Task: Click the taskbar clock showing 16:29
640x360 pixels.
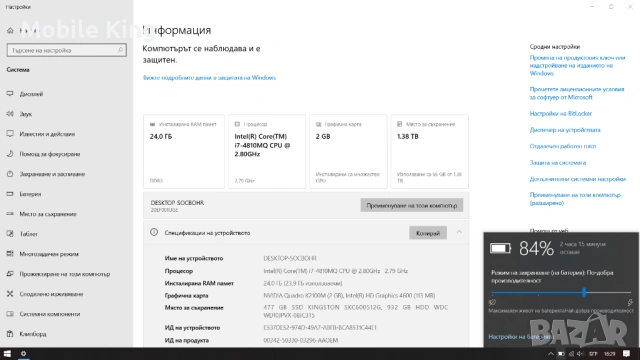Action: 609,354
